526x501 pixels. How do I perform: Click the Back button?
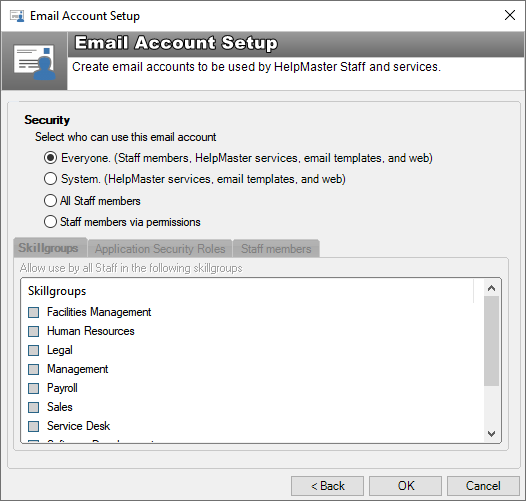(x=327, y=486)
